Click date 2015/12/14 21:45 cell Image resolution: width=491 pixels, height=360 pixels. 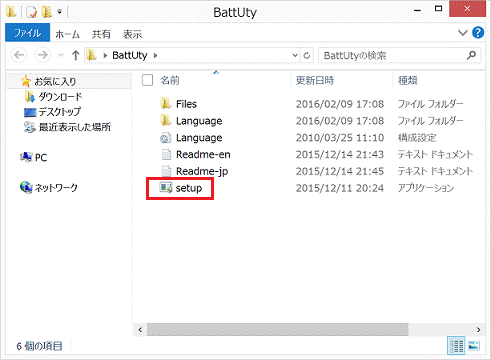[340, 171]
